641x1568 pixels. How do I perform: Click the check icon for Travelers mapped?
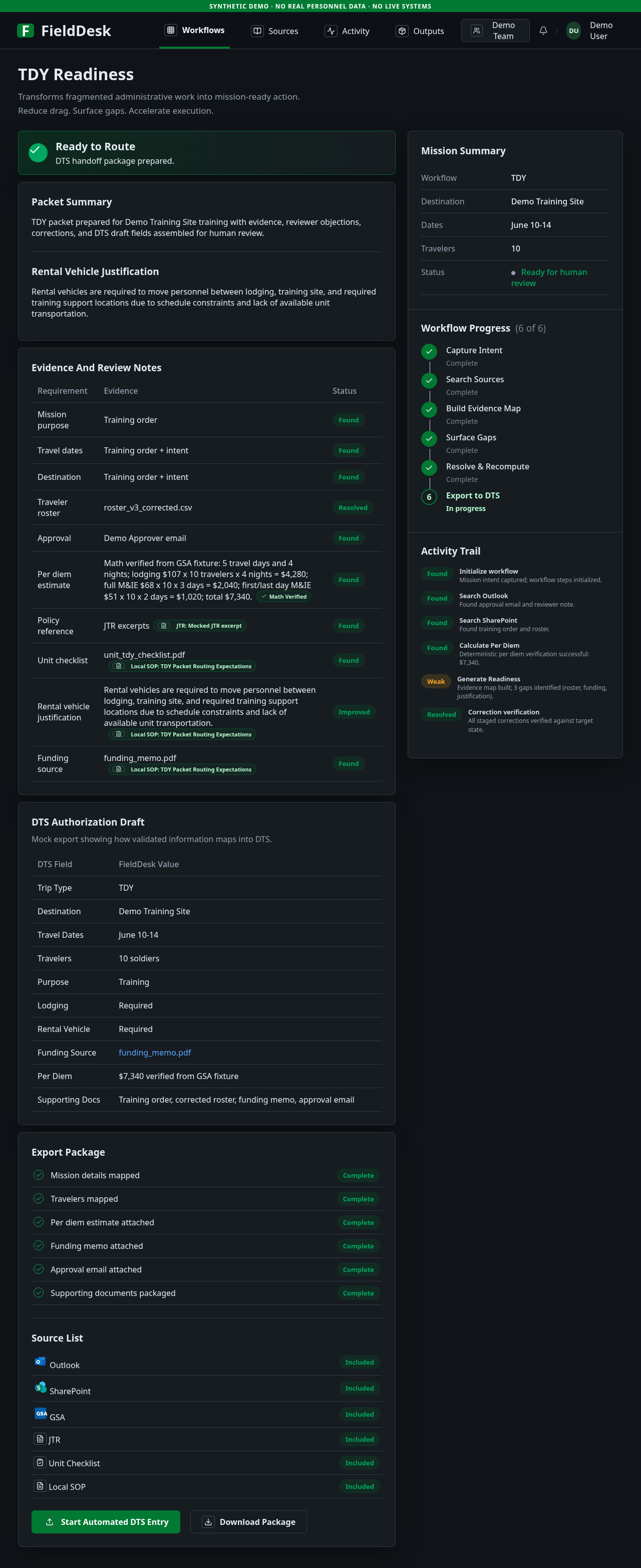coord(39,1198)
